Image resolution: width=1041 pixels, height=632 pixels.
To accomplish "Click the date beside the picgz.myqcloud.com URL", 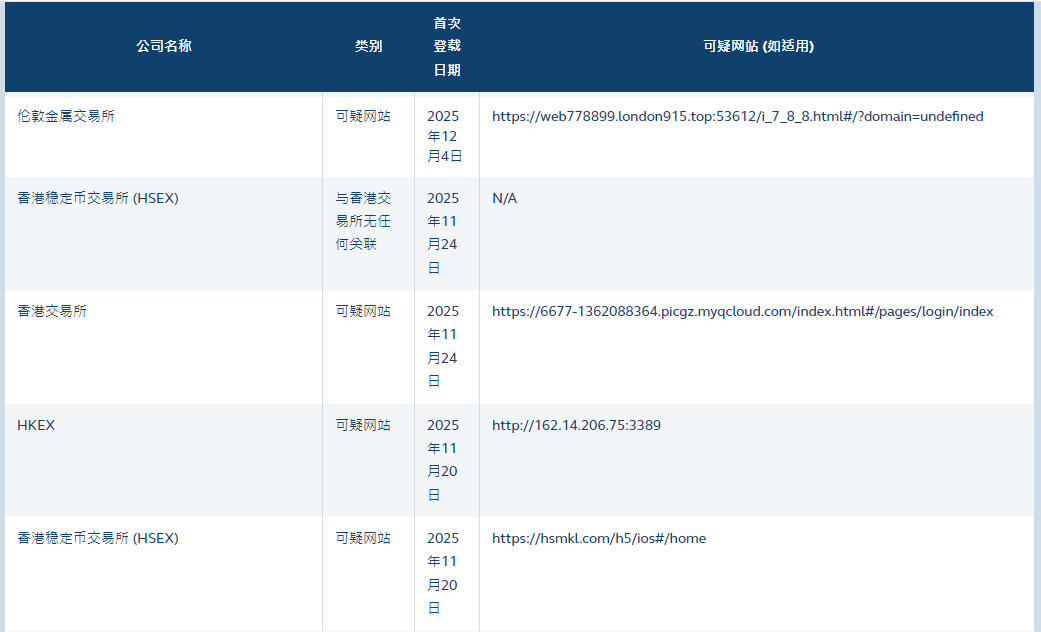I will [444, 346].
